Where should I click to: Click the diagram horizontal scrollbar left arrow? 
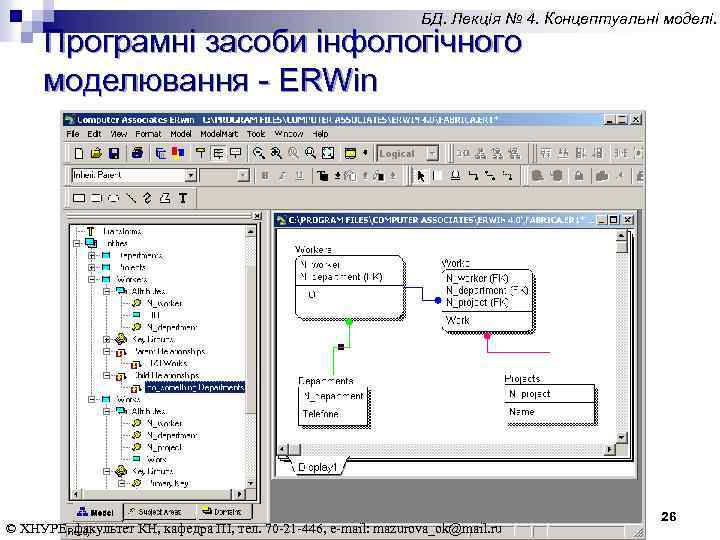tap(282, 449)
